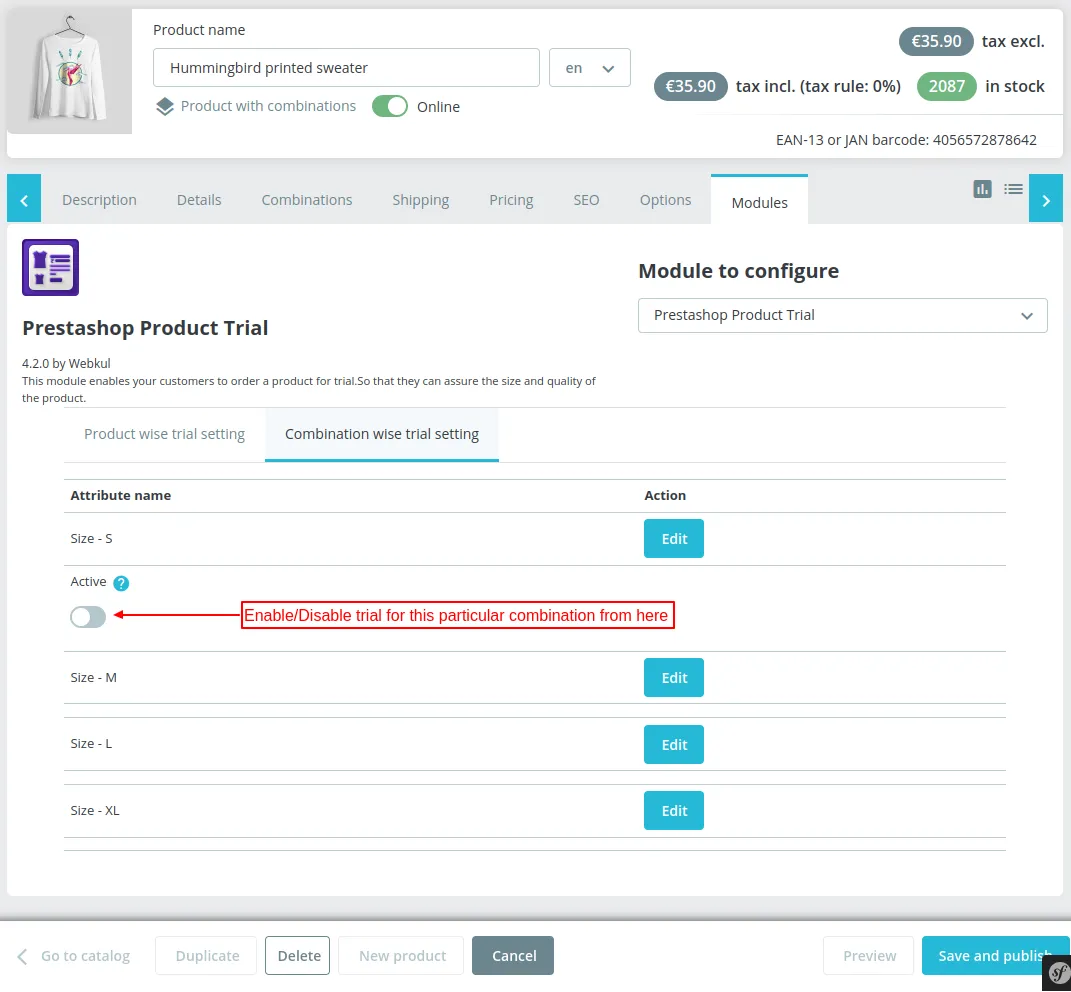Click the Symfony debug toolbar icon
Image resolution: width=1071 pixels, height=992 pixels.
1056,973
